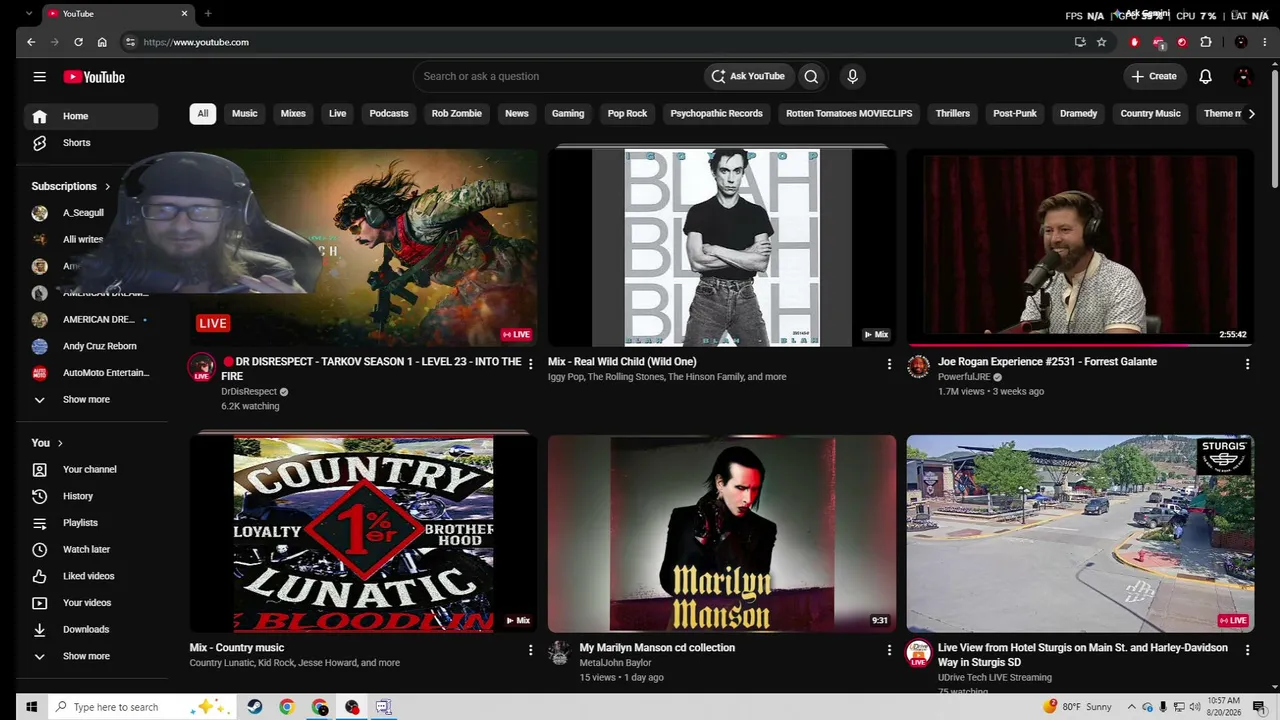1280x720 pixels.
Task: Open the weather widget showing 80°F Sunny
Action: coord(1077,707)
